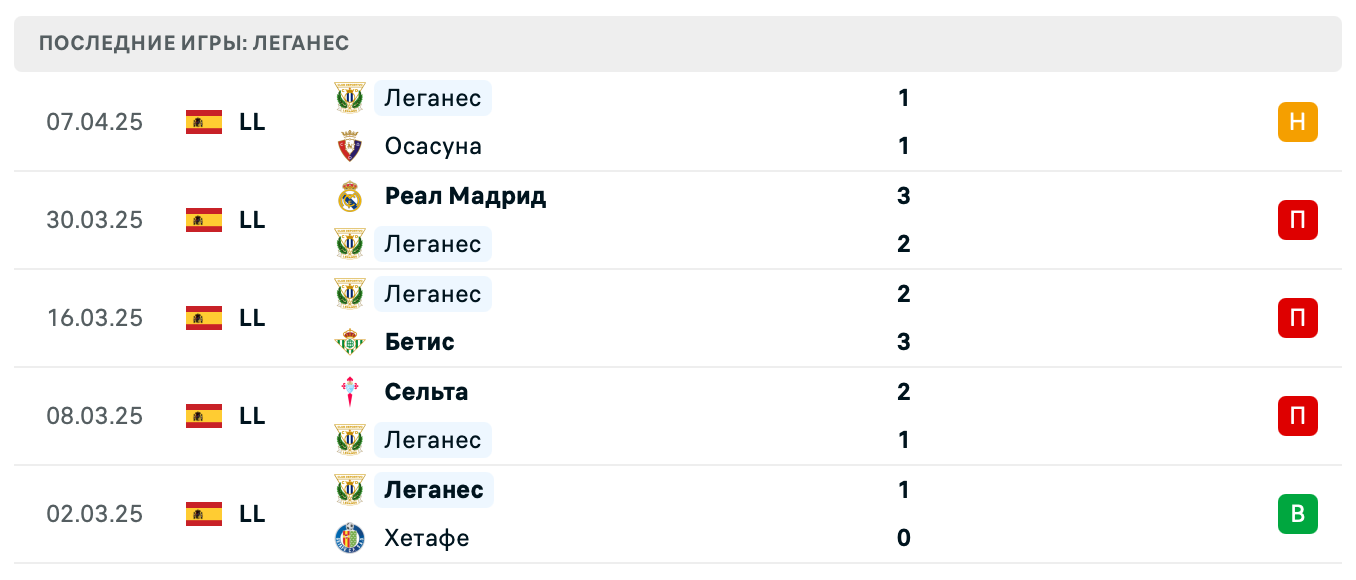
Task: Click the Celta club crest
Action: point(350,392)
